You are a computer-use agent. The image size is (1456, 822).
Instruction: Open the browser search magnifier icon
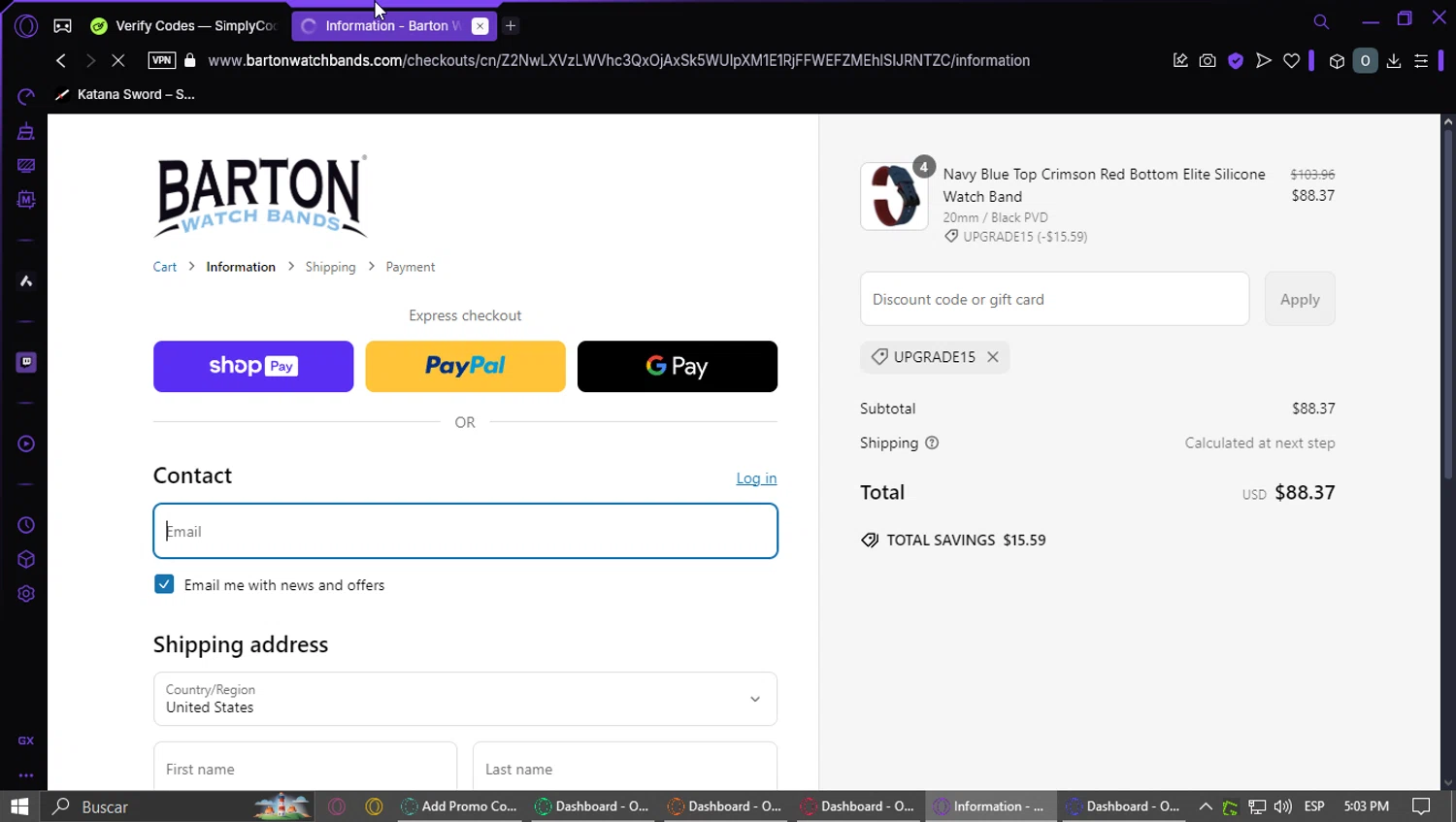1321,21
